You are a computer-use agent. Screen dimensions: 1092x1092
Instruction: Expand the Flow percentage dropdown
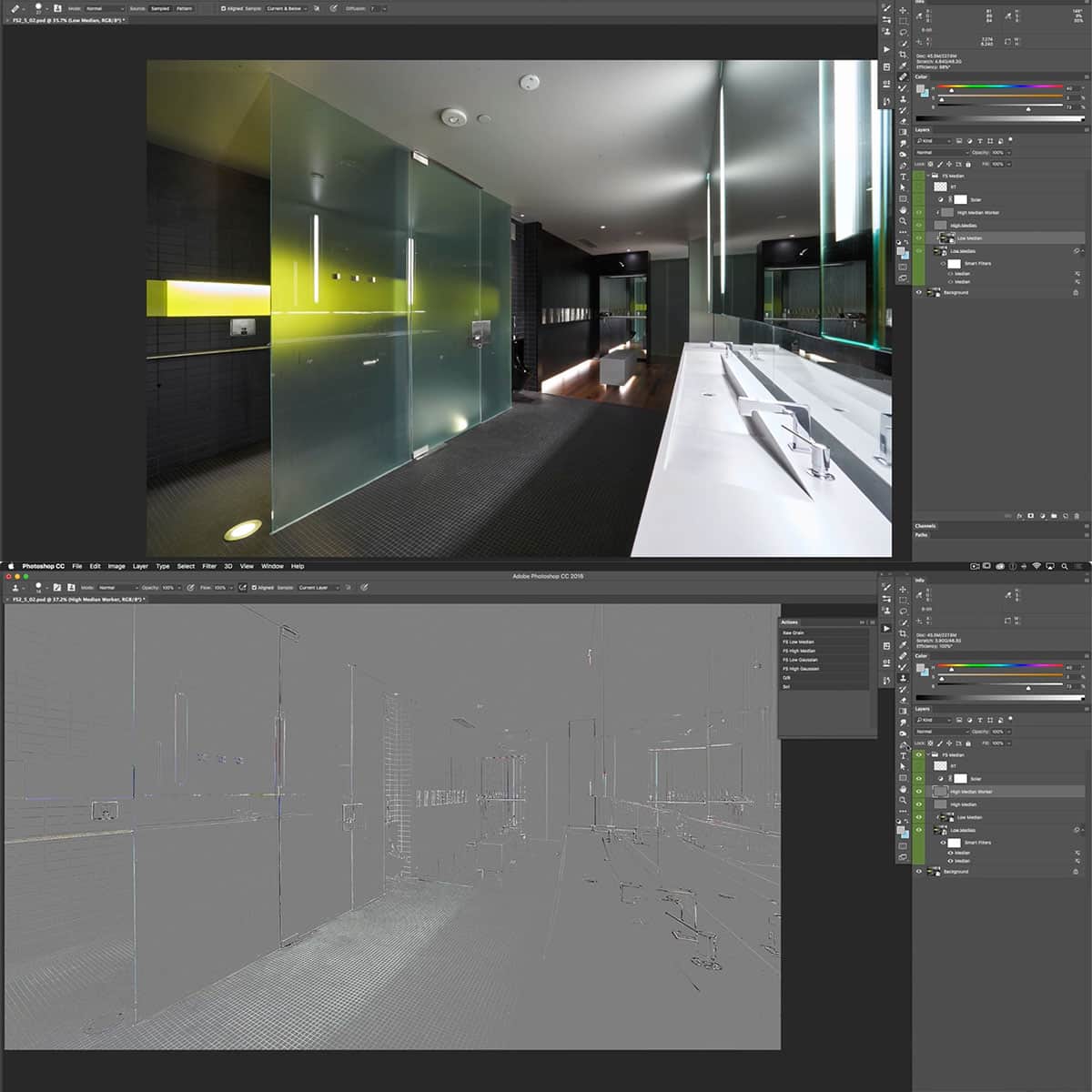tap(229, 588)
